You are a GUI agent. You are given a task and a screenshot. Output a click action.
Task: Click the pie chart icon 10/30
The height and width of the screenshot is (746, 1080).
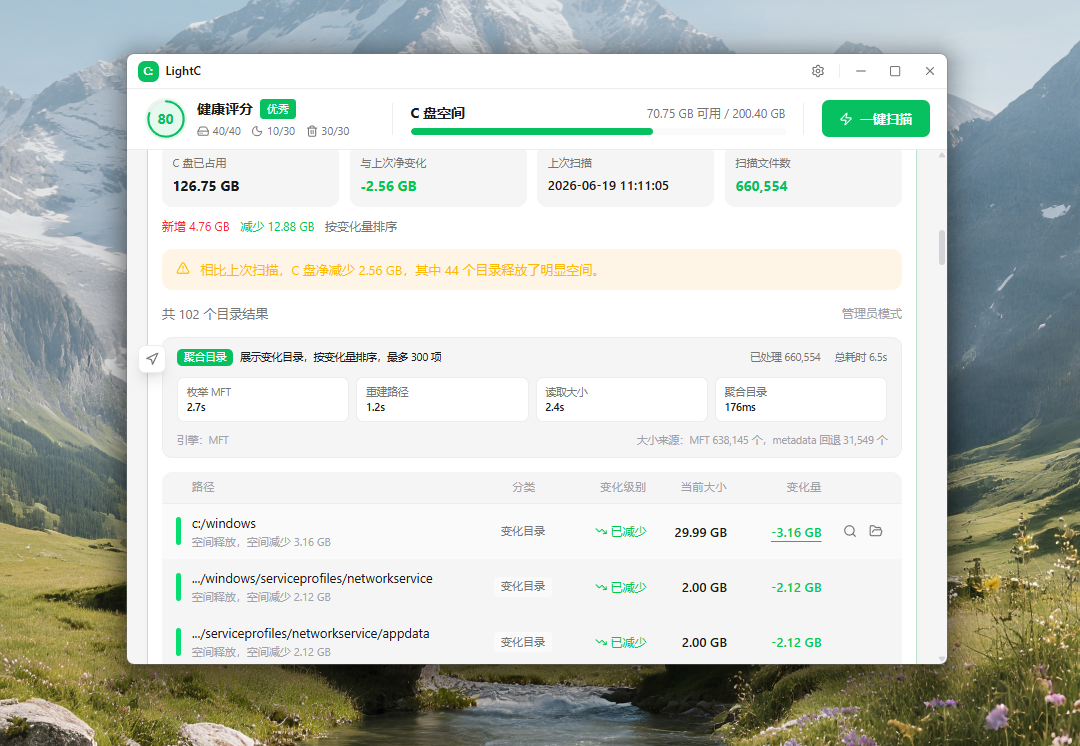click(x=257, y=131)
